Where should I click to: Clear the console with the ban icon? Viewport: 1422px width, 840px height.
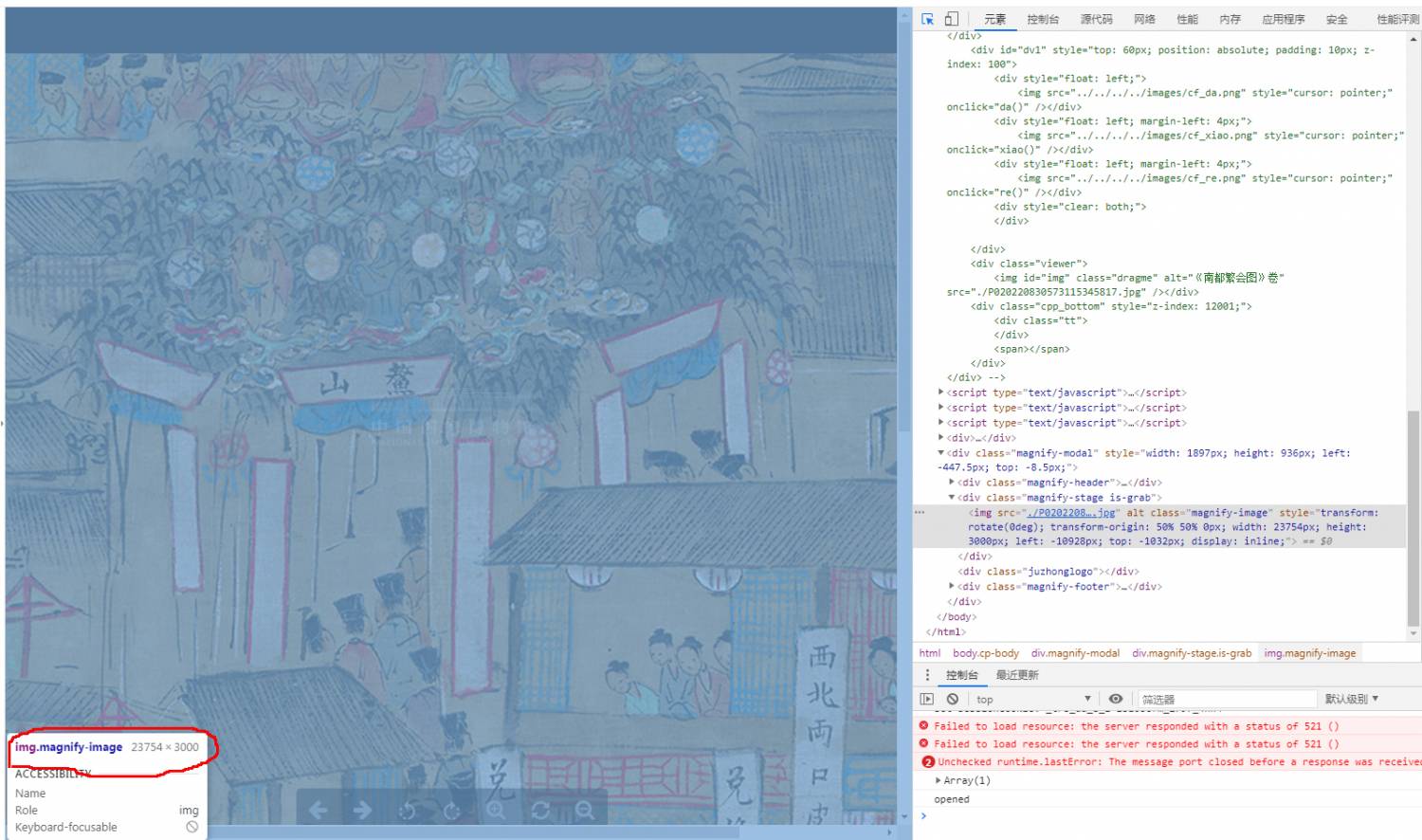953,699
